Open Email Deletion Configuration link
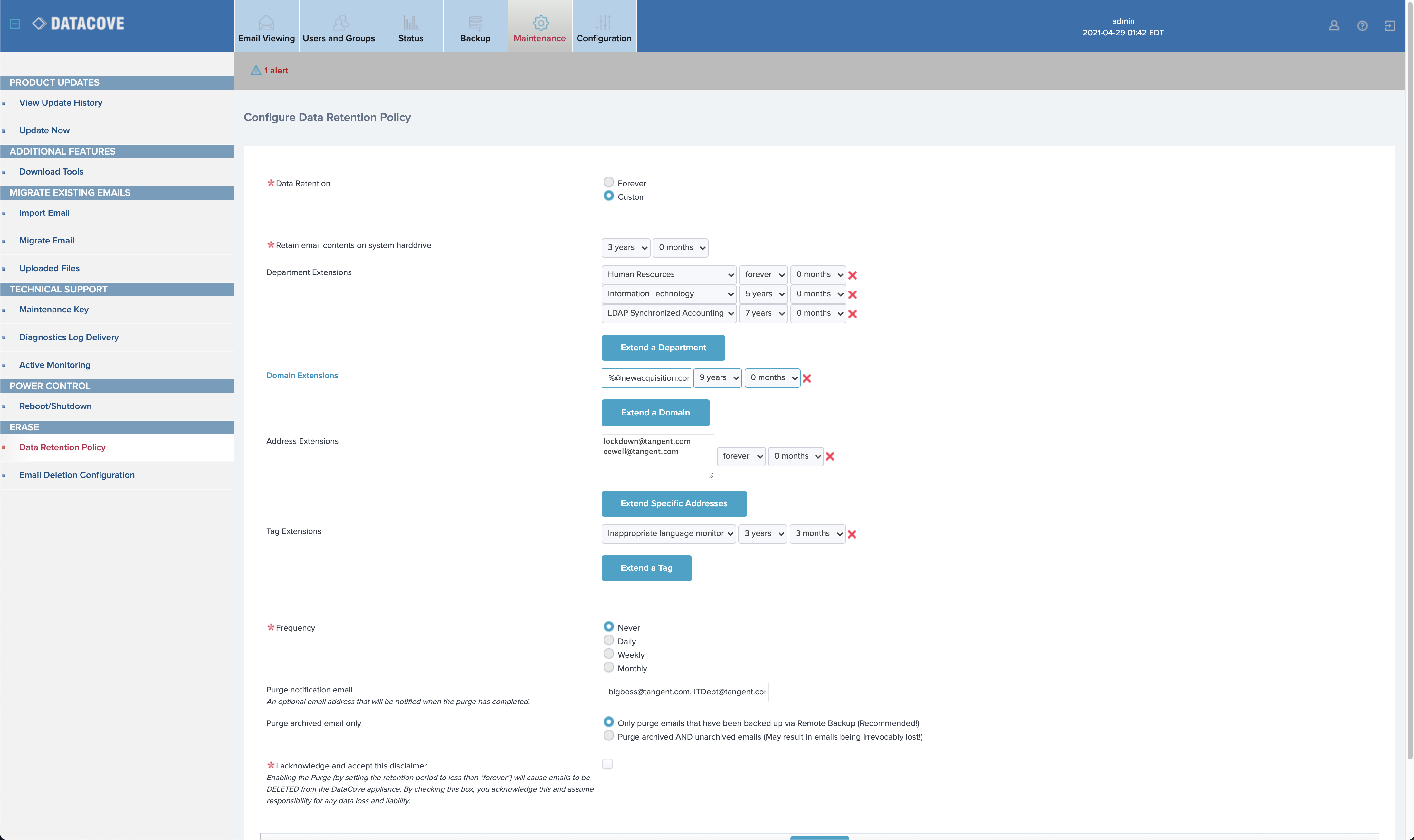The height and width of the screenshot is (840, 1414). tap(77, 475)
